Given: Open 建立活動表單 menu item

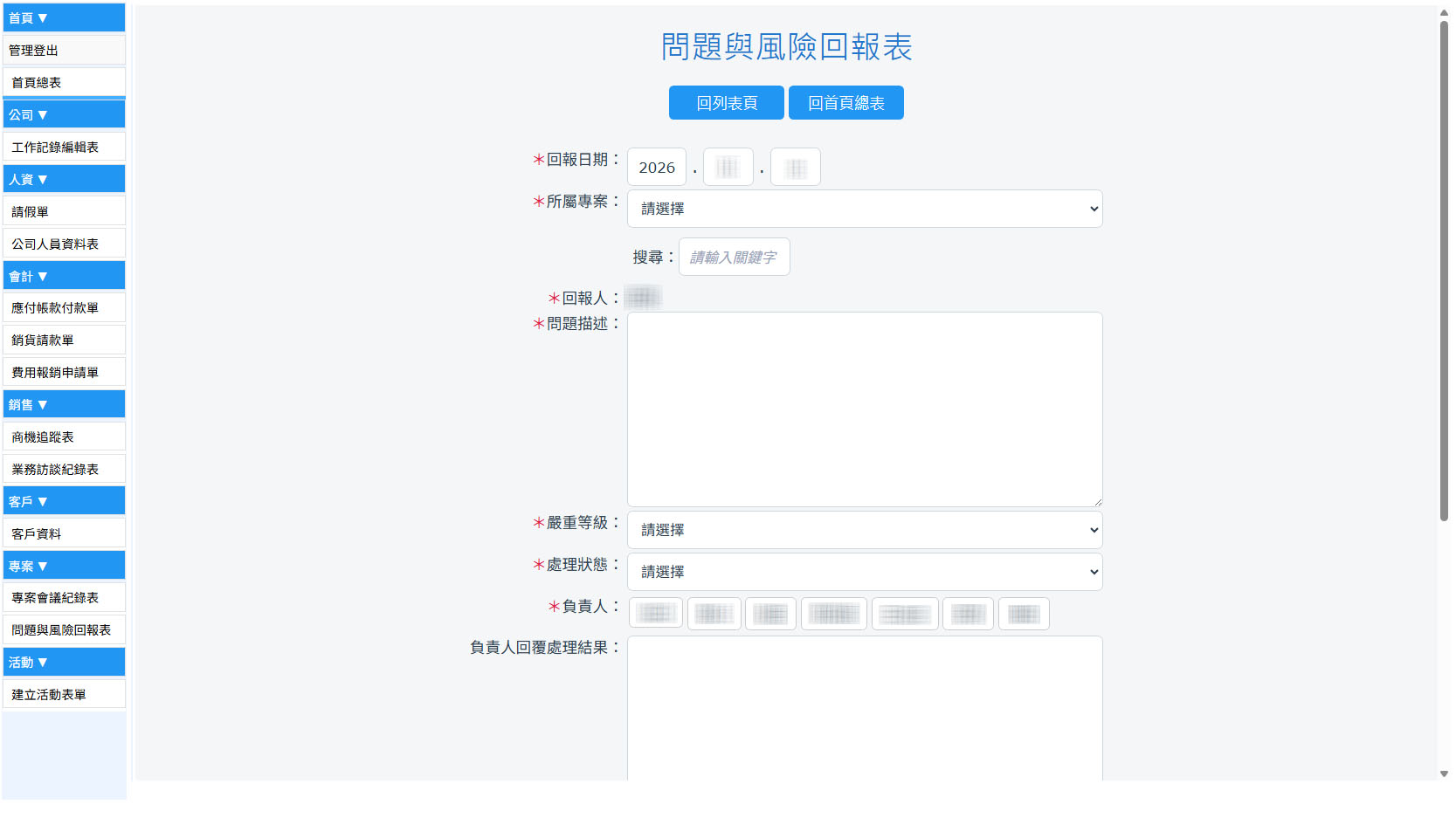Looking at the screenshot, I should (x=64, y=694).
